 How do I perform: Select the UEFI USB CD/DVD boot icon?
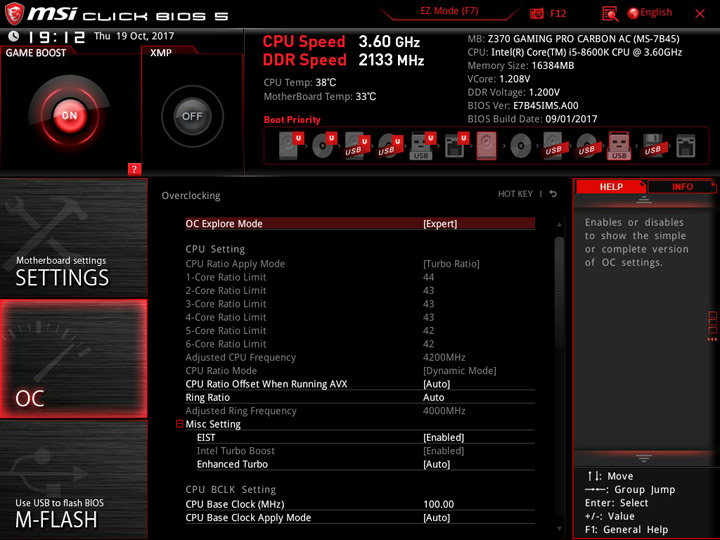coord(390,146)
